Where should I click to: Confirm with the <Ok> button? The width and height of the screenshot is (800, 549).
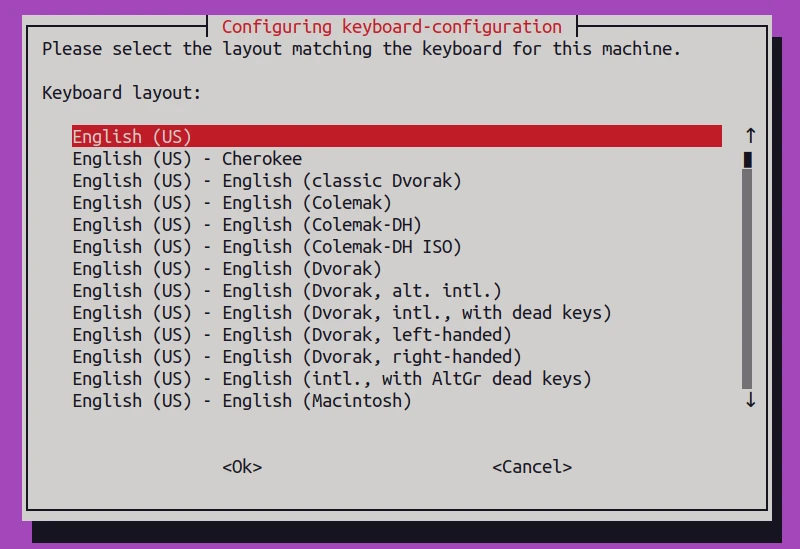[x=242, y=466]
